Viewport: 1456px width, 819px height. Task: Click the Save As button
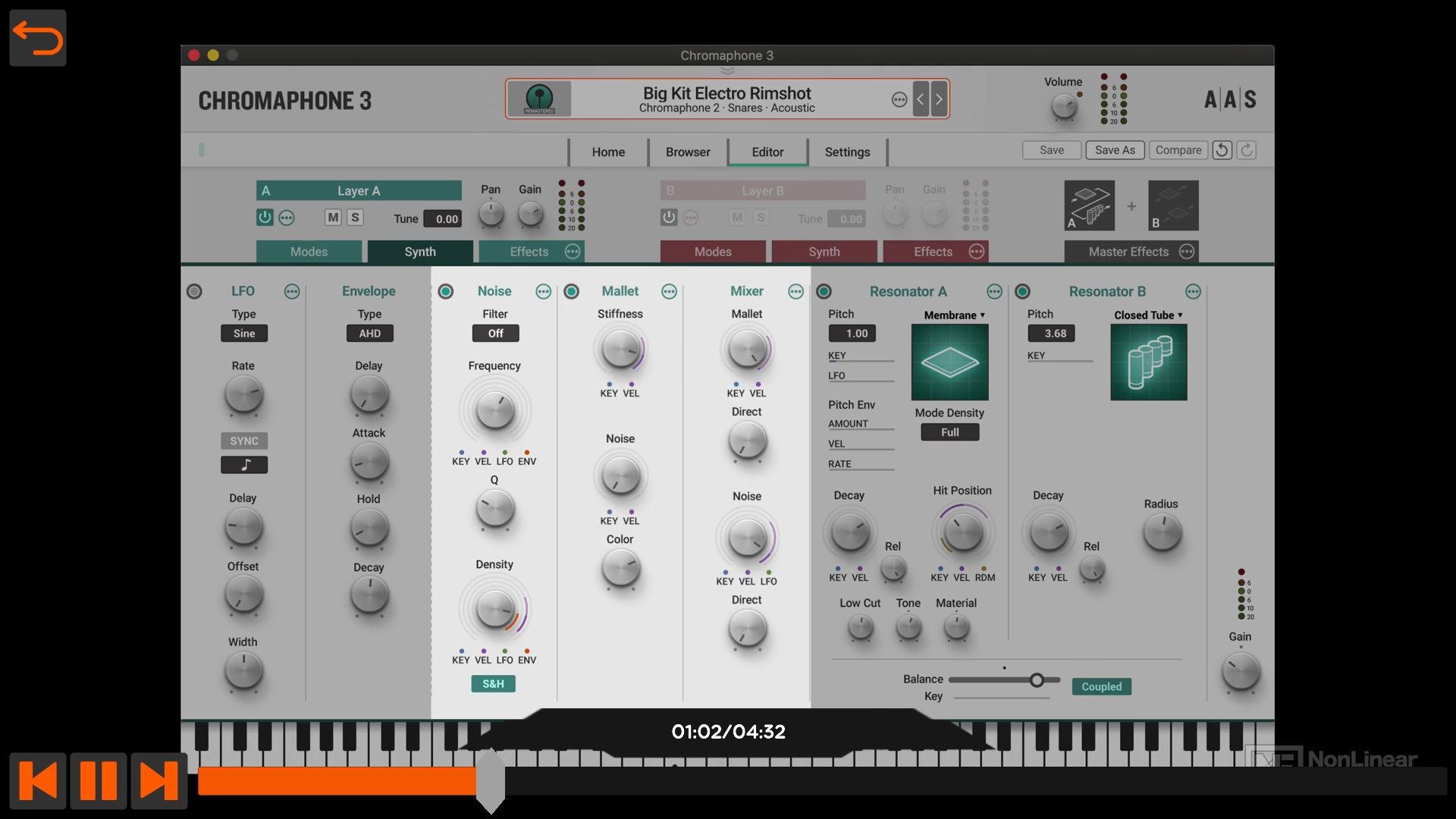click(x=1115, y=150)
